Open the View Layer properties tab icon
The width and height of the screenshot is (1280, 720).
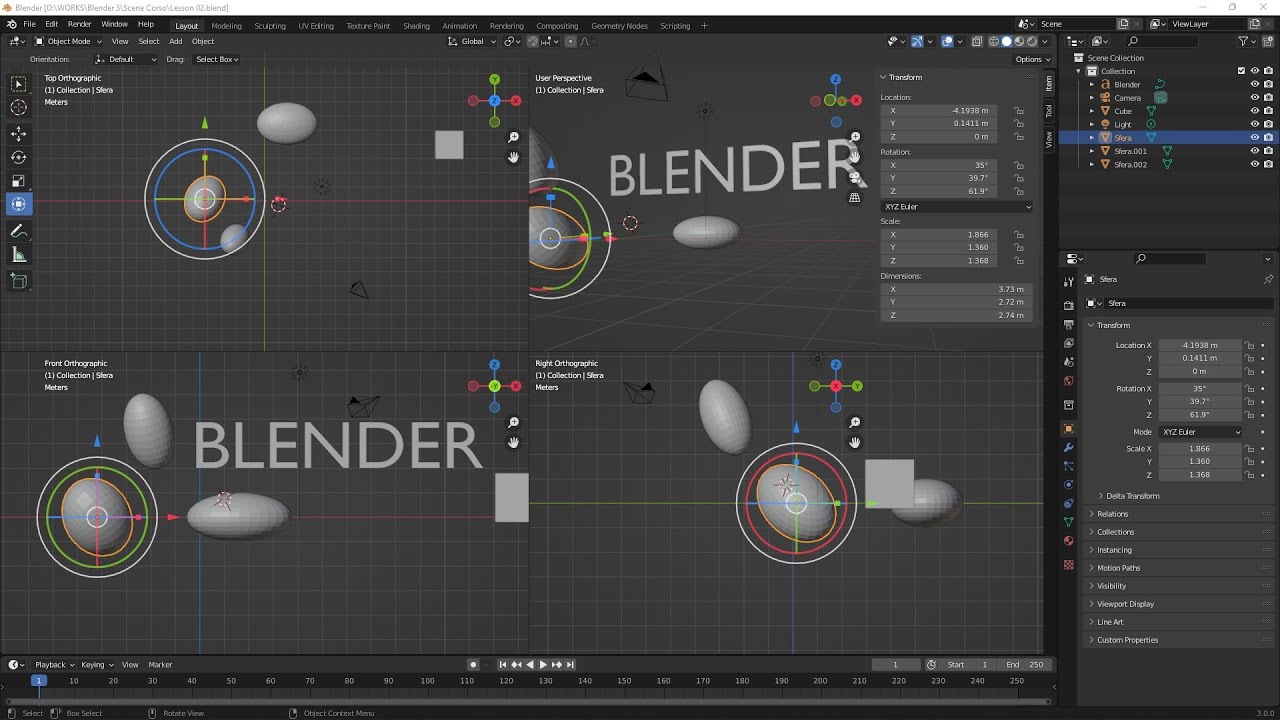[x=1069, y=343]
